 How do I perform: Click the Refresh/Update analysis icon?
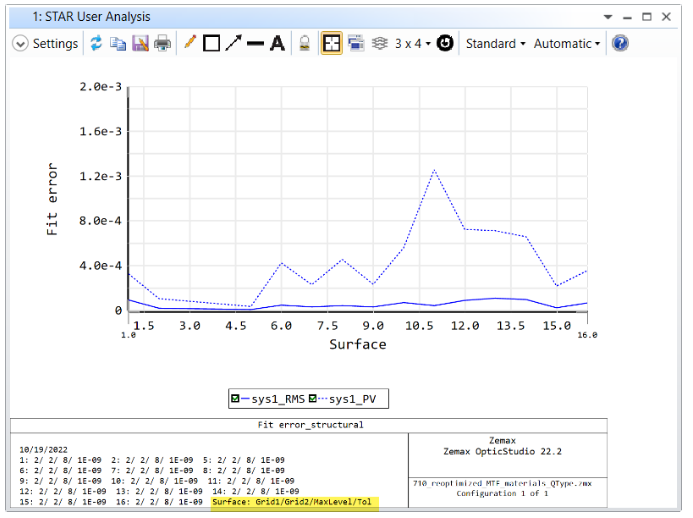[x=96, y=44]
